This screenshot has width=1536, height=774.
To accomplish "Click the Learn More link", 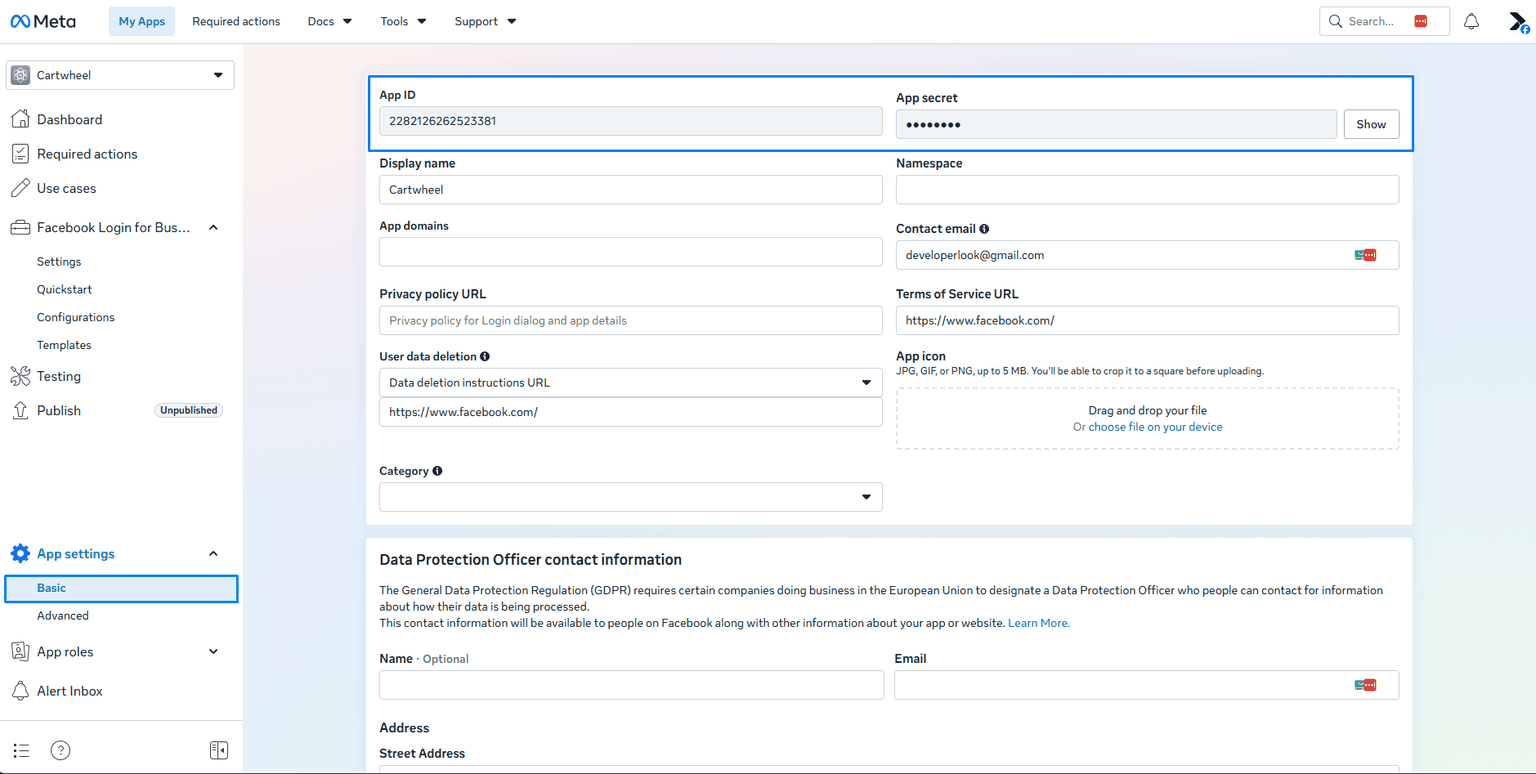I will click(x=1039, y=623).
